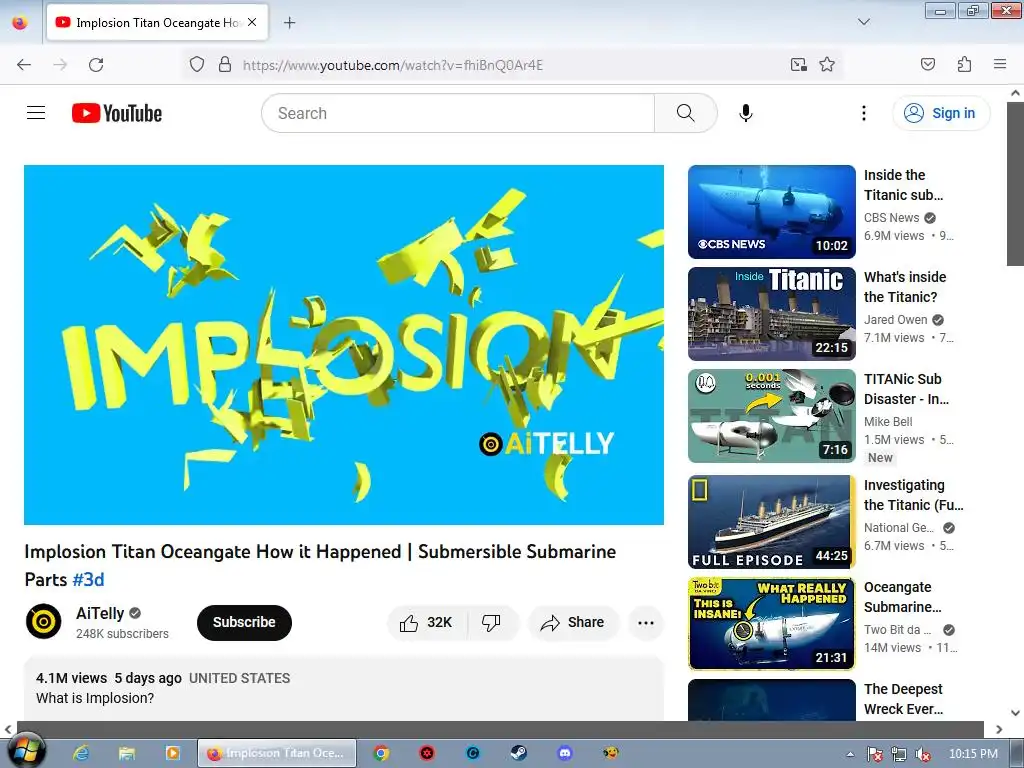Screen dimensions: 1024x768
Task: Open CBS News submarine video thumbnail
Action: (772, 212)
